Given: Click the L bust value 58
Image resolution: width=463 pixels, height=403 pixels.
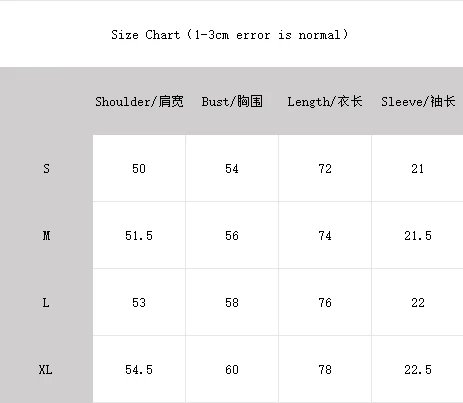Looking at the screenshot, I should pyautogui.click(x=232, y=303).
